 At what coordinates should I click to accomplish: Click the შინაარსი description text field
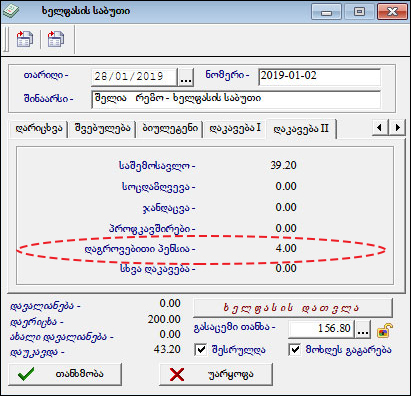(x=236, y=99)
